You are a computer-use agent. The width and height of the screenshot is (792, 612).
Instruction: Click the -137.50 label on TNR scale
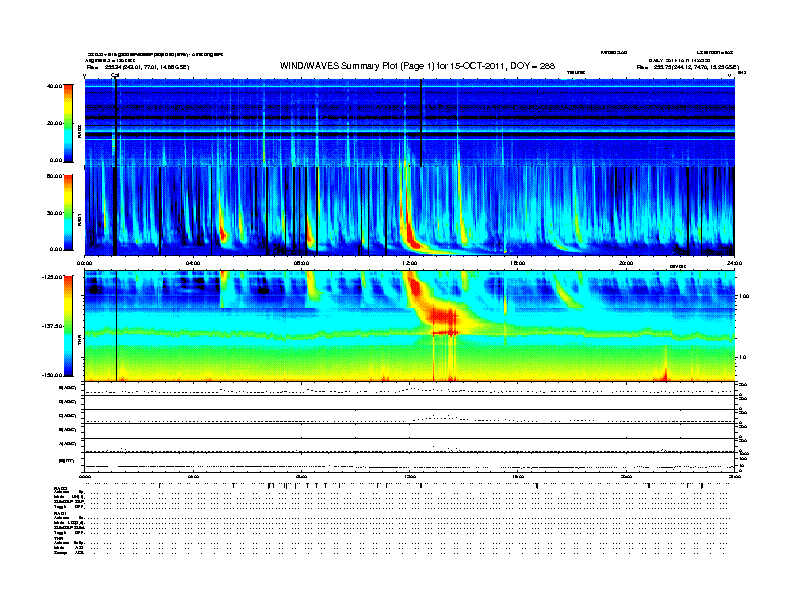(52, 326)
